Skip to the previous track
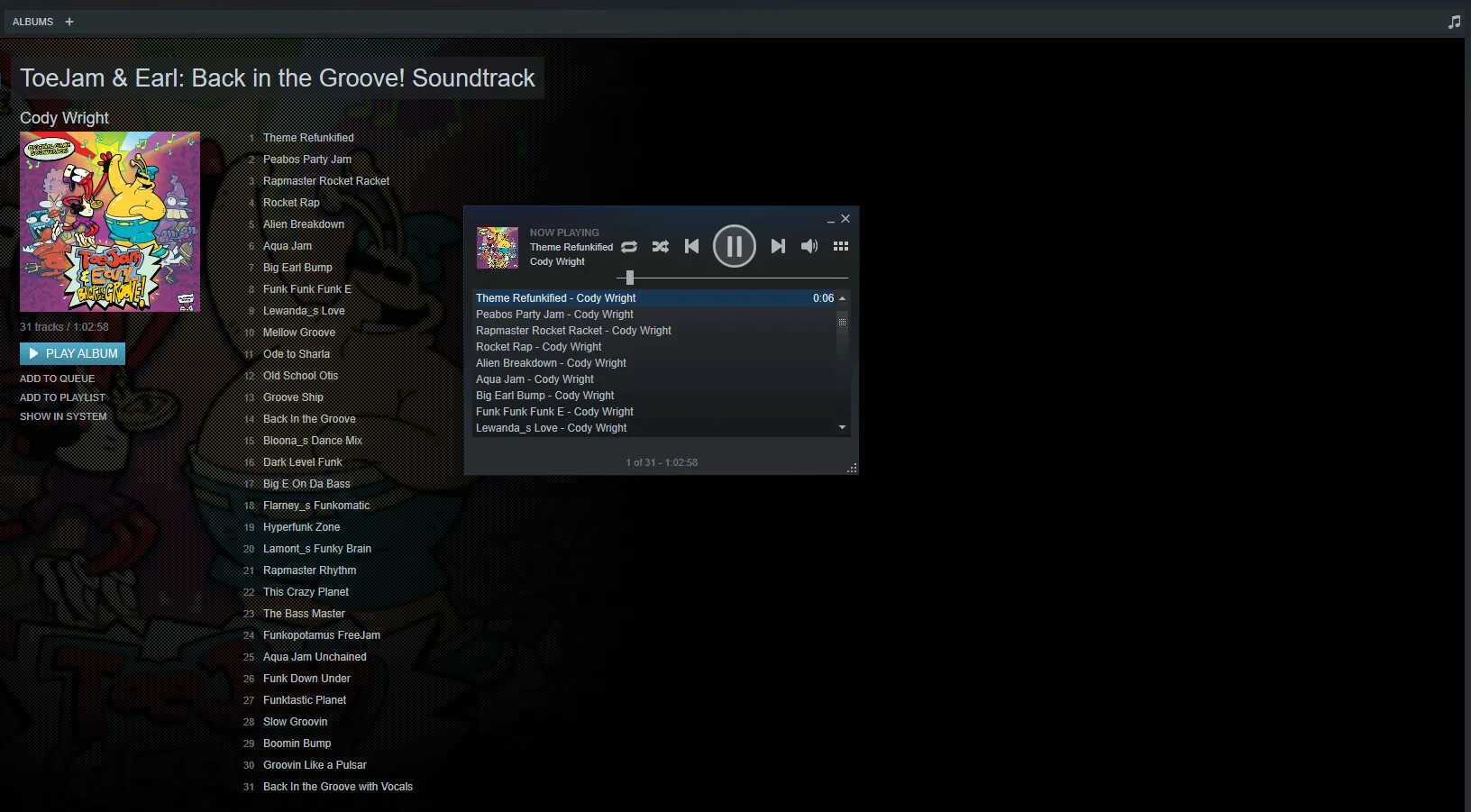Screen dimensions: 1471x812 tap(691, 246)
